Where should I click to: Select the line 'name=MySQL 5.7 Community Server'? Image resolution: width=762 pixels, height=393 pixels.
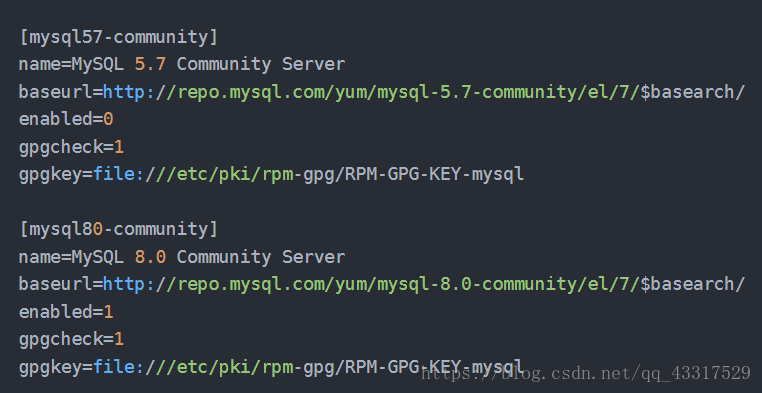[182, 64]
